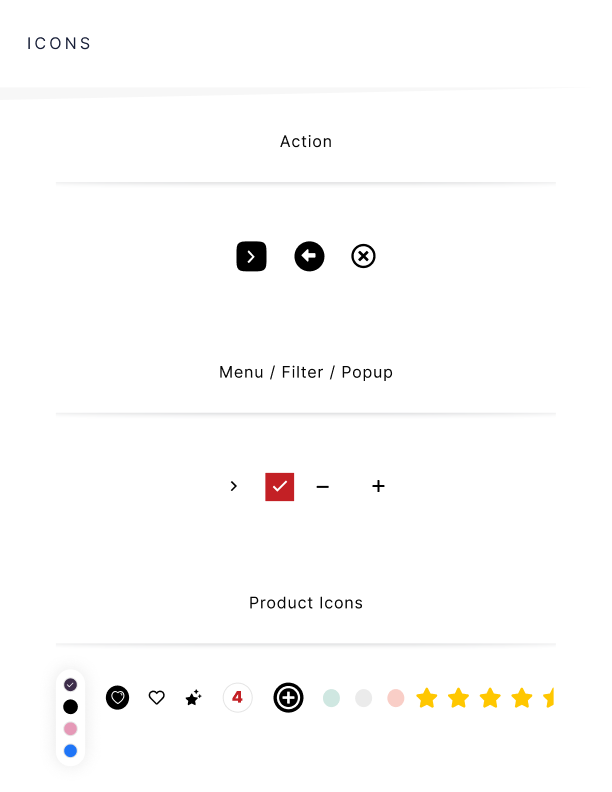This screenshot has height=792, width=612.
Task: Click the black circled plus add icon
Action: click(288, 698)
